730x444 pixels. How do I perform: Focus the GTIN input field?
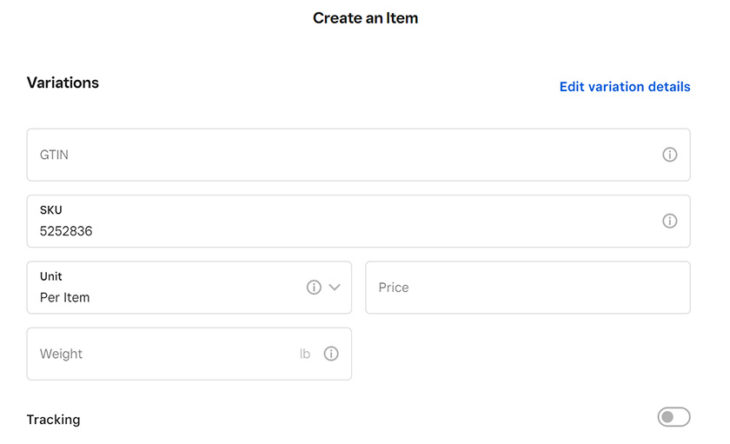click(x=340, y=155)
